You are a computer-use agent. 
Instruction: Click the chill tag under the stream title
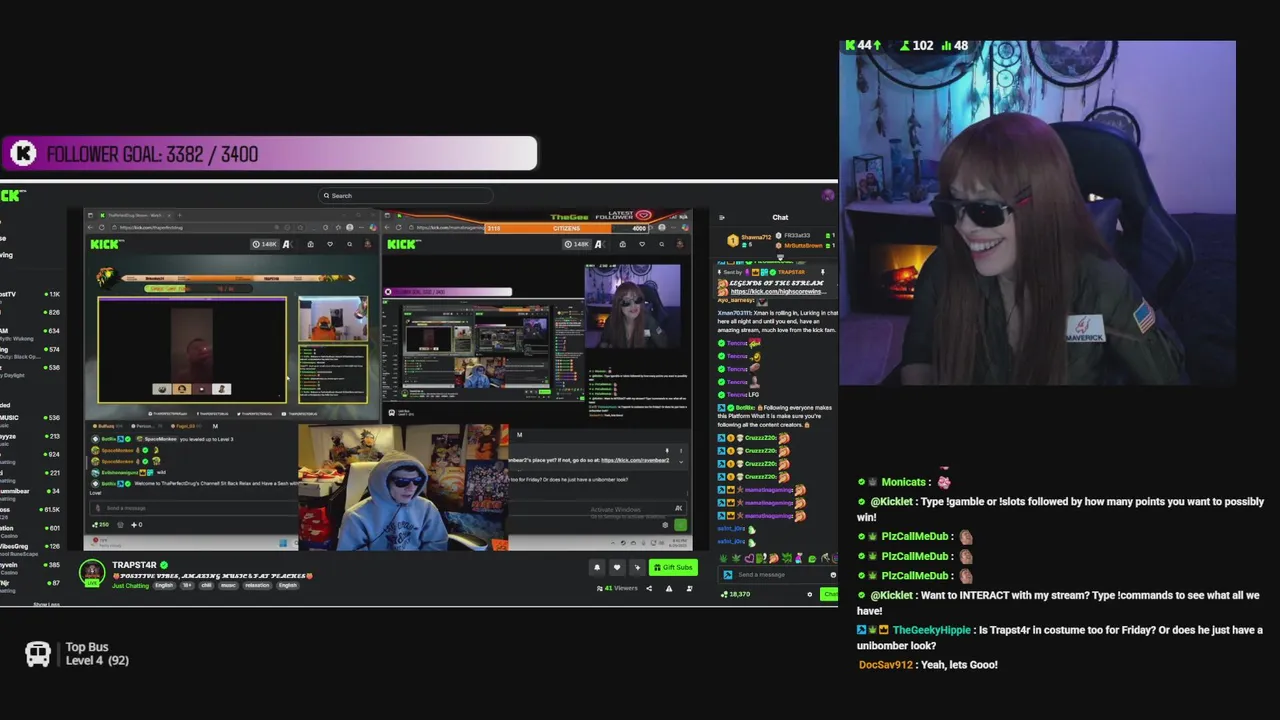(x=207, y=585)
